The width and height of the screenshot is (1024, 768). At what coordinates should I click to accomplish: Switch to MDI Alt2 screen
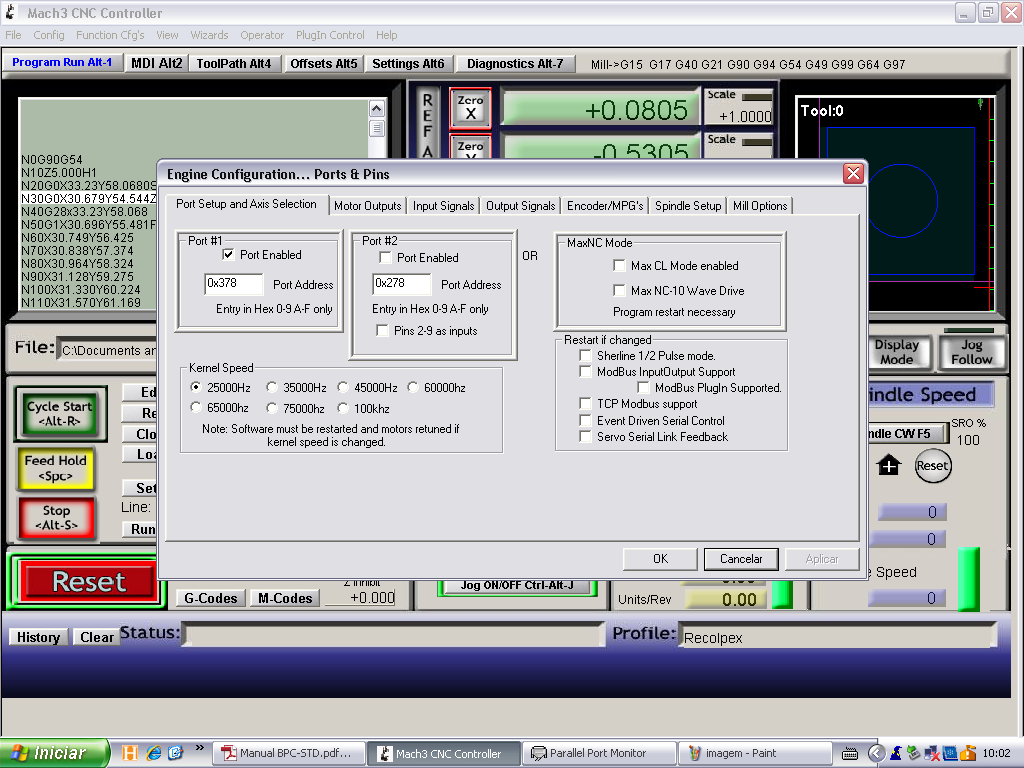tap(157, 63)
